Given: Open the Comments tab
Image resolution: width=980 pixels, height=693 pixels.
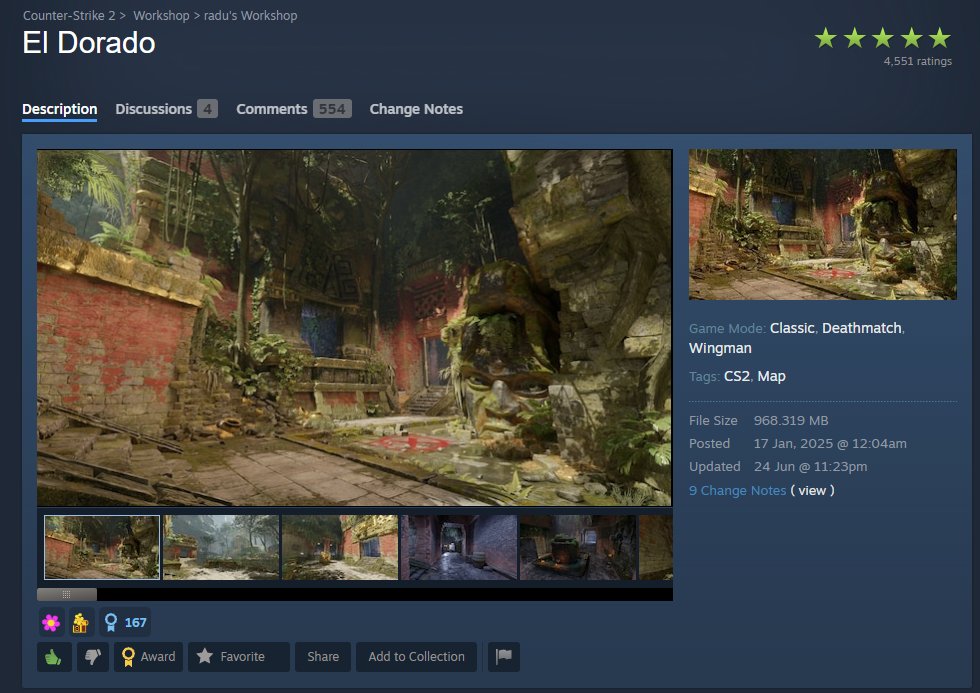Looking at the screenshot, I should 294,109.
